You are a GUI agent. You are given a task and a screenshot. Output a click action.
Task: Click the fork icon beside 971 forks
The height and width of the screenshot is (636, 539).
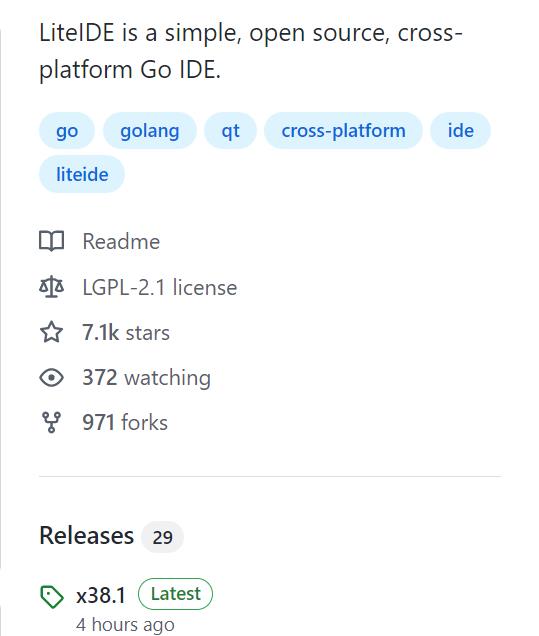point(52,423)
